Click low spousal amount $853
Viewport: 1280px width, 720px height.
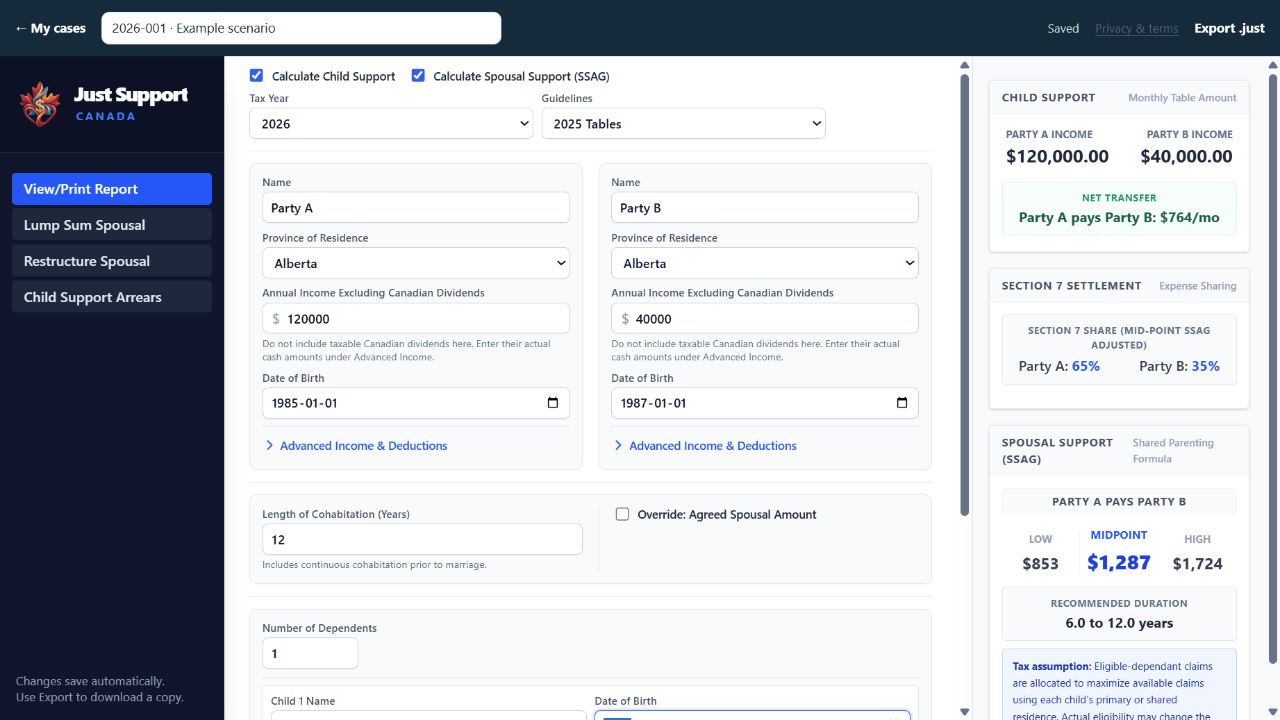pos(1040,564)
